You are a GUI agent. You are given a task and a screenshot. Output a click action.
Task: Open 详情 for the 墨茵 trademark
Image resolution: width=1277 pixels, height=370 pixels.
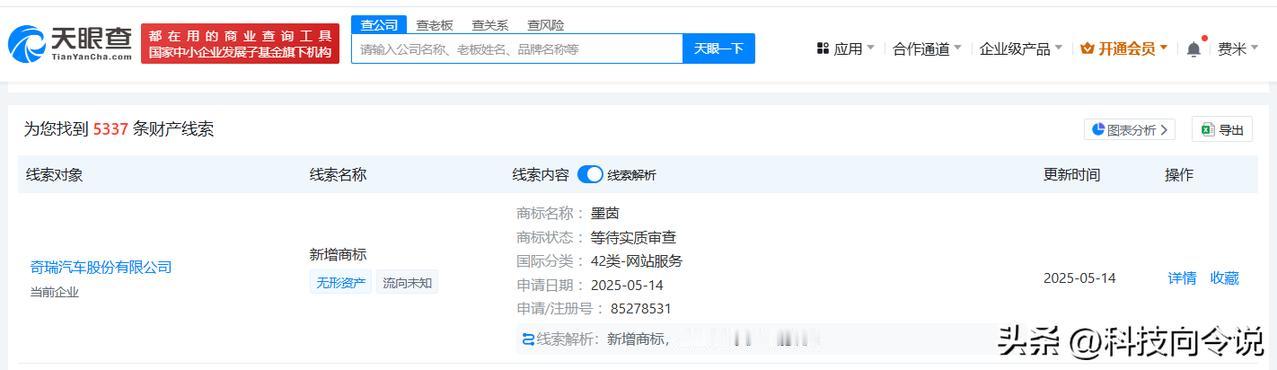[1182, 278]
